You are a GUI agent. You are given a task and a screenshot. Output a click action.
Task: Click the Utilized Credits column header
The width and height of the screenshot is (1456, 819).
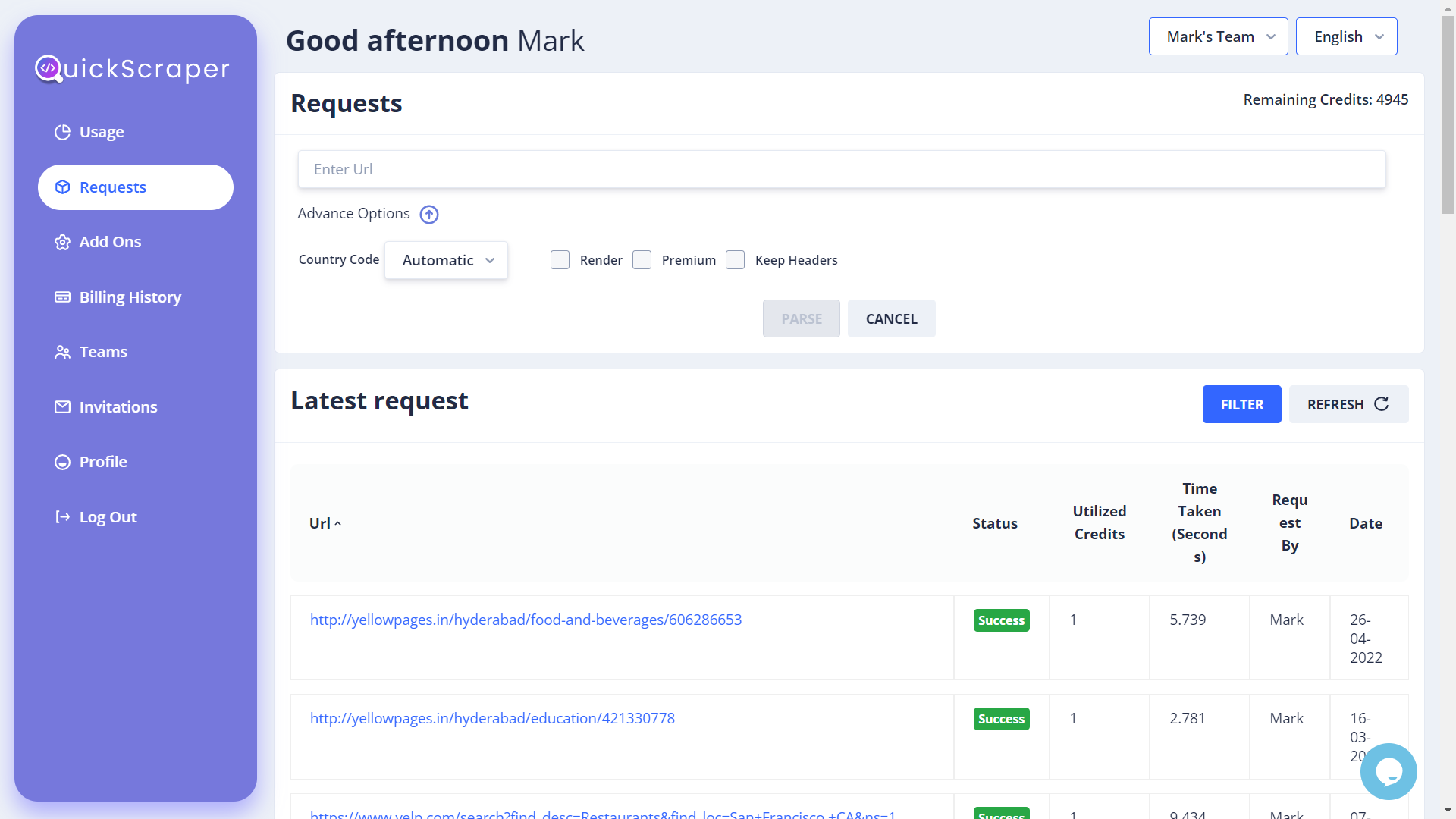pyautogui.click(x=1099, y=522)
